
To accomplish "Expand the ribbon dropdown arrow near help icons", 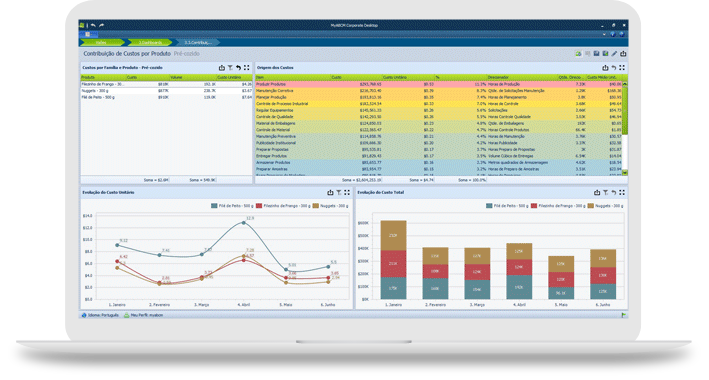I will click(605, 34).
